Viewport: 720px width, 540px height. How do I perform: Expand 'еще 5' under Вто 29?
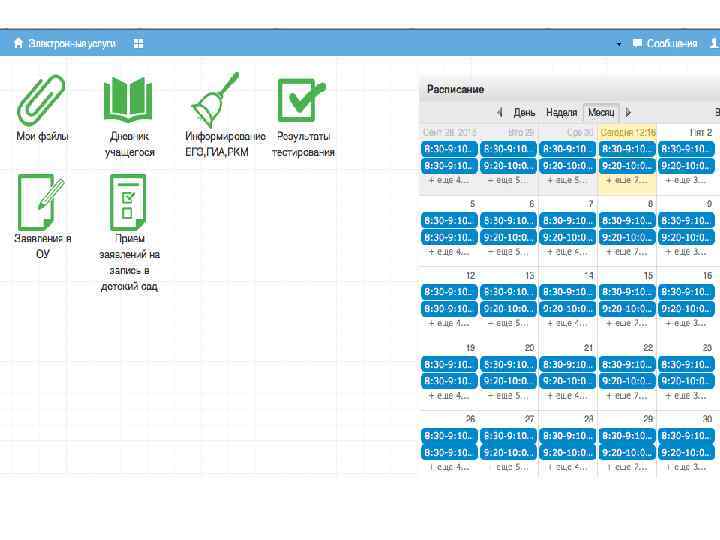508,180
